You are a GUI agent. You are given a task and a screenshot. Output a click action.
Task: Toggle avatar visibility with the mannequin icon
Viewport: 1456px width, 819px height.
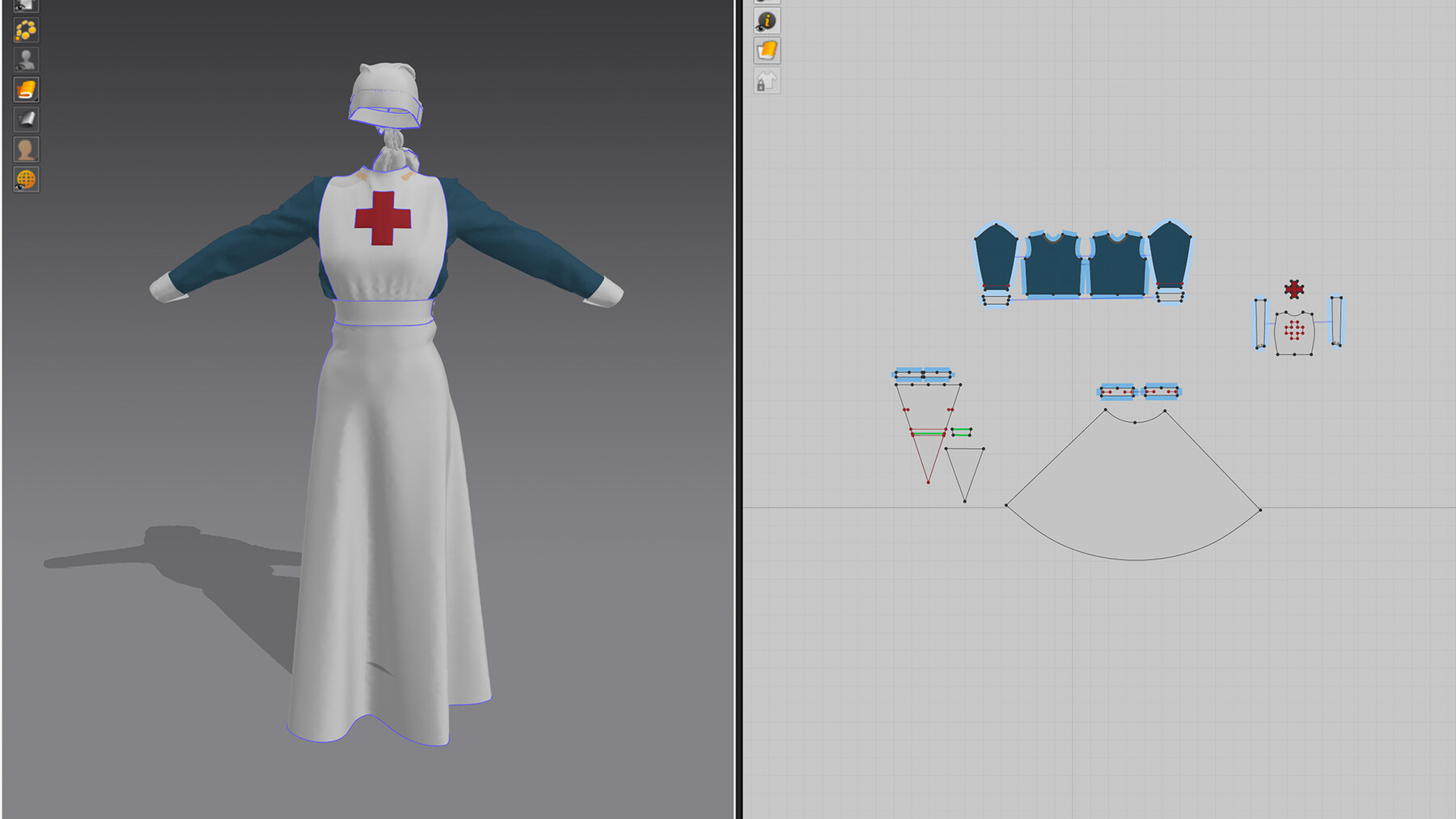[x=26, y=59]
